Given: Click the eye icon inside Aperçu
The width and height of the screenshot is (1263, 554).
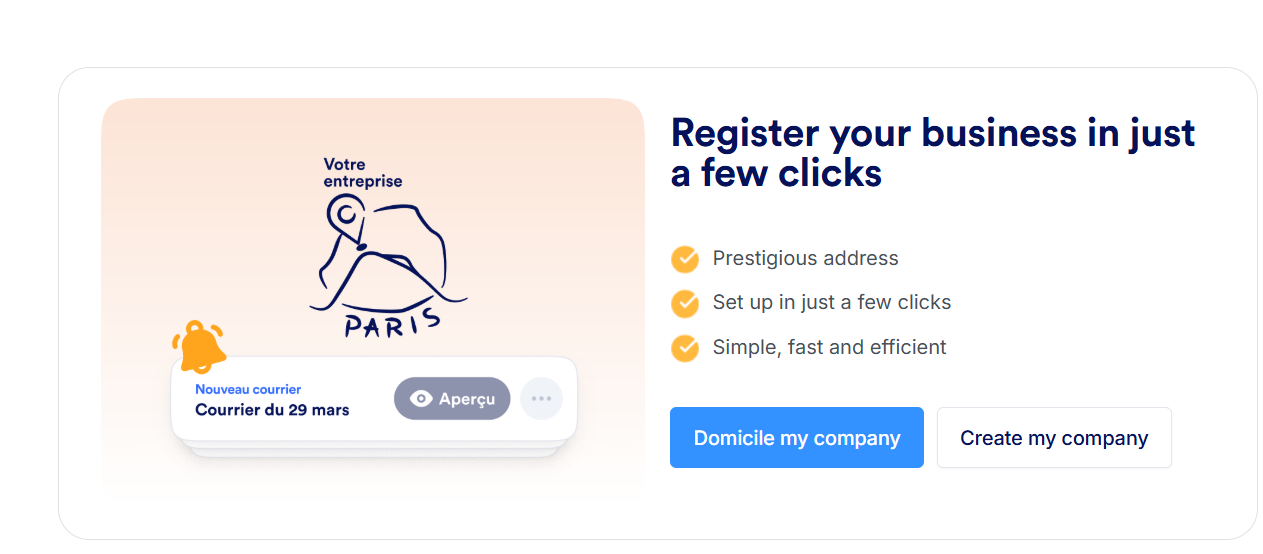Looking at the screenshot, I should tap(422, 399).
